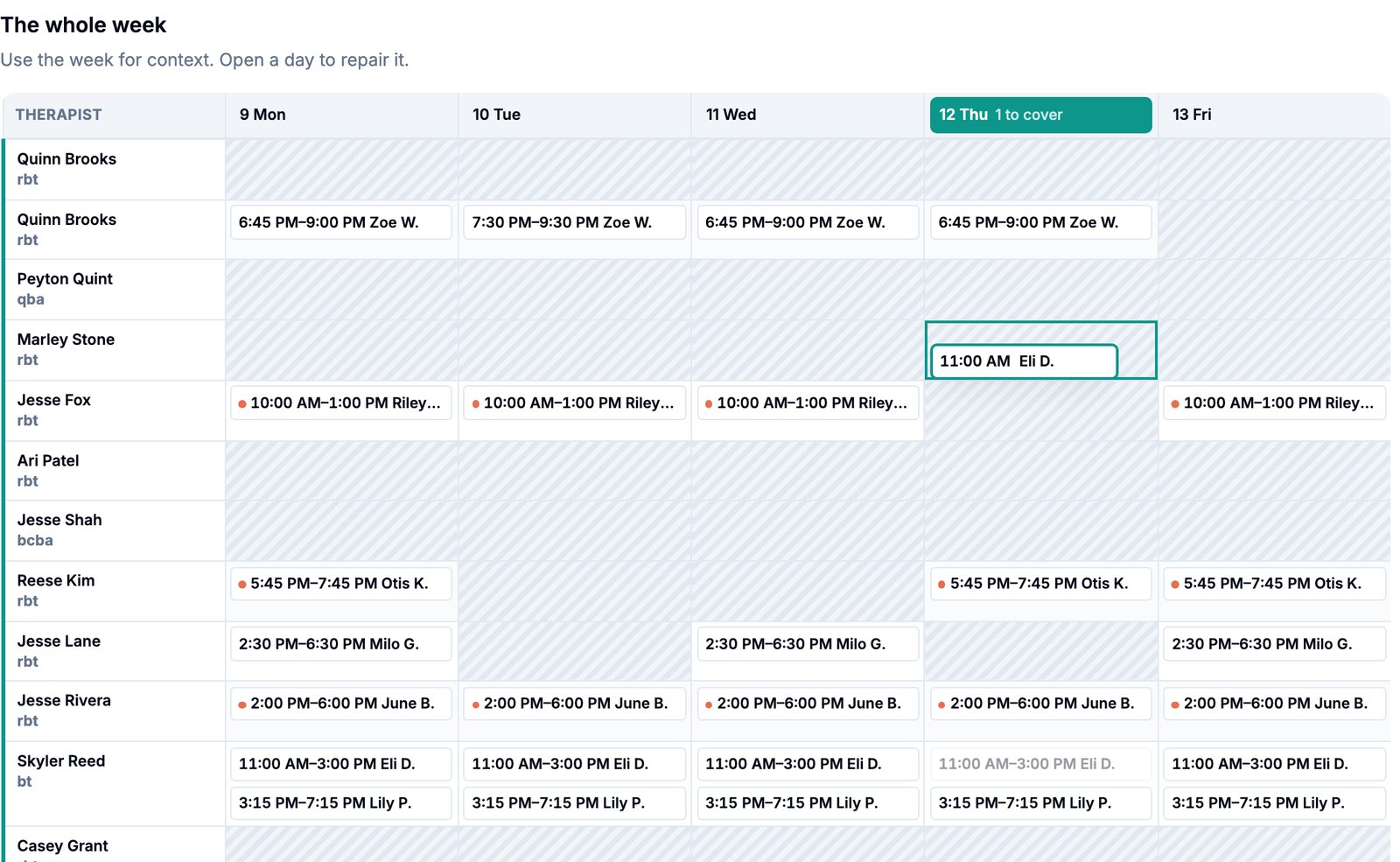Open Jesse Lane's Wednesday Milo G. session

point(808,644)
